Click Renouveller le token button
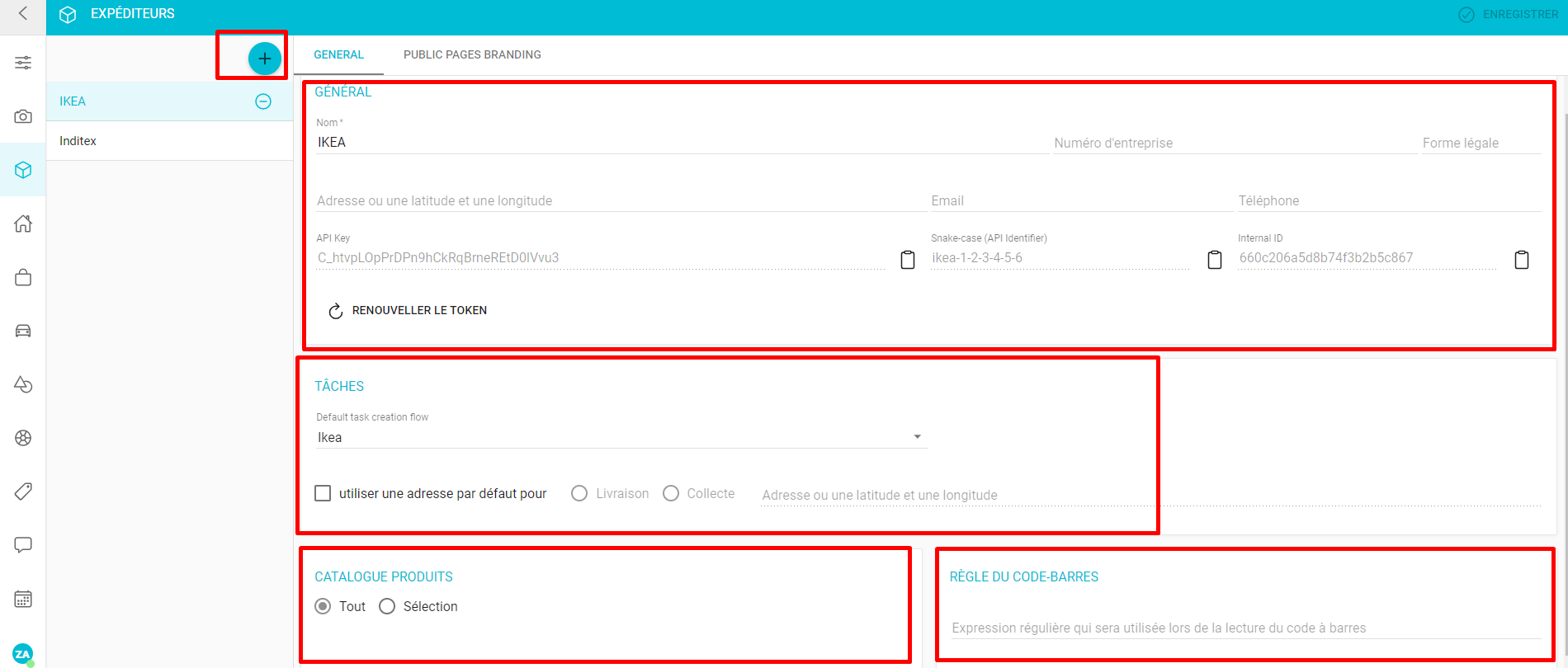The height and width of the screenshot is (668, 1568). [408, 310]
